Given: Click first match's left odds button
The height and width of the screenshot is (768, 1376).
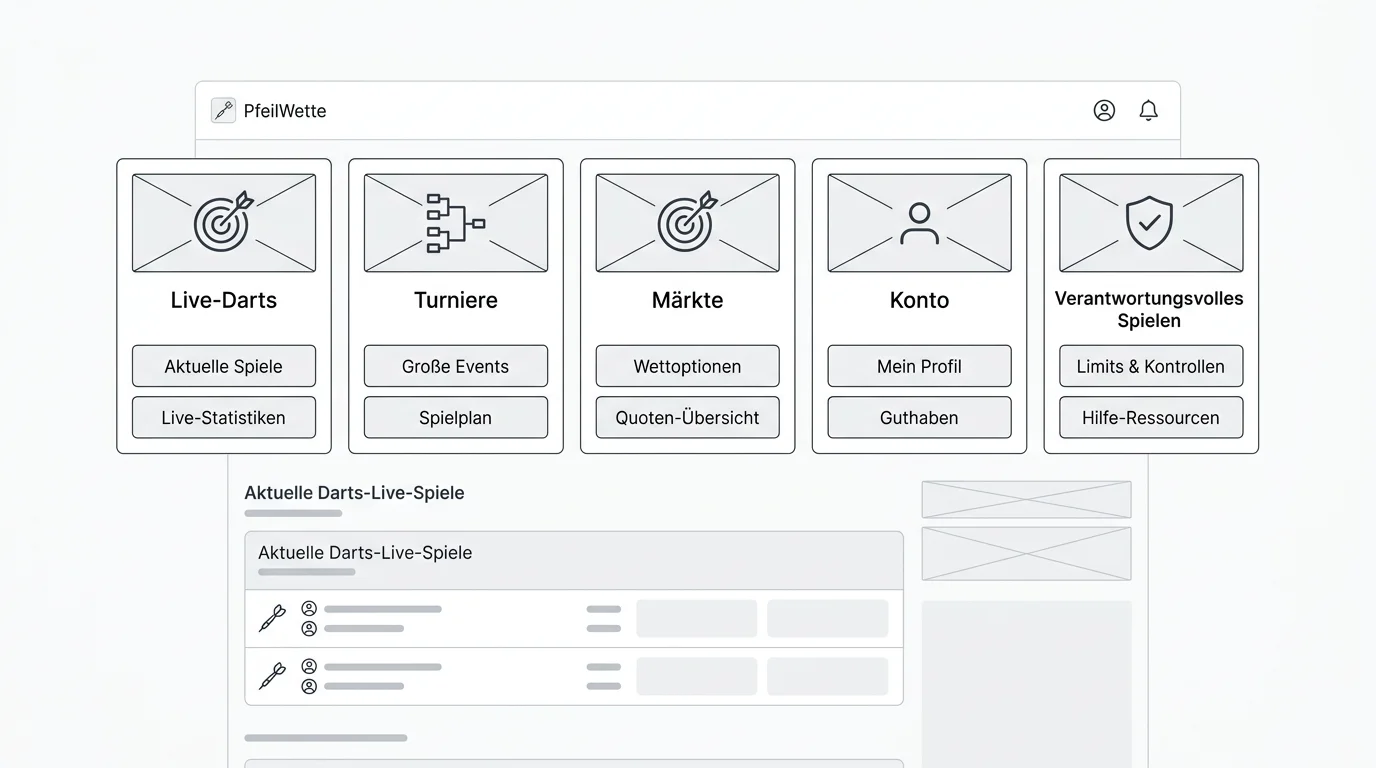Looking at the screenshot, I should coord(697,618).
